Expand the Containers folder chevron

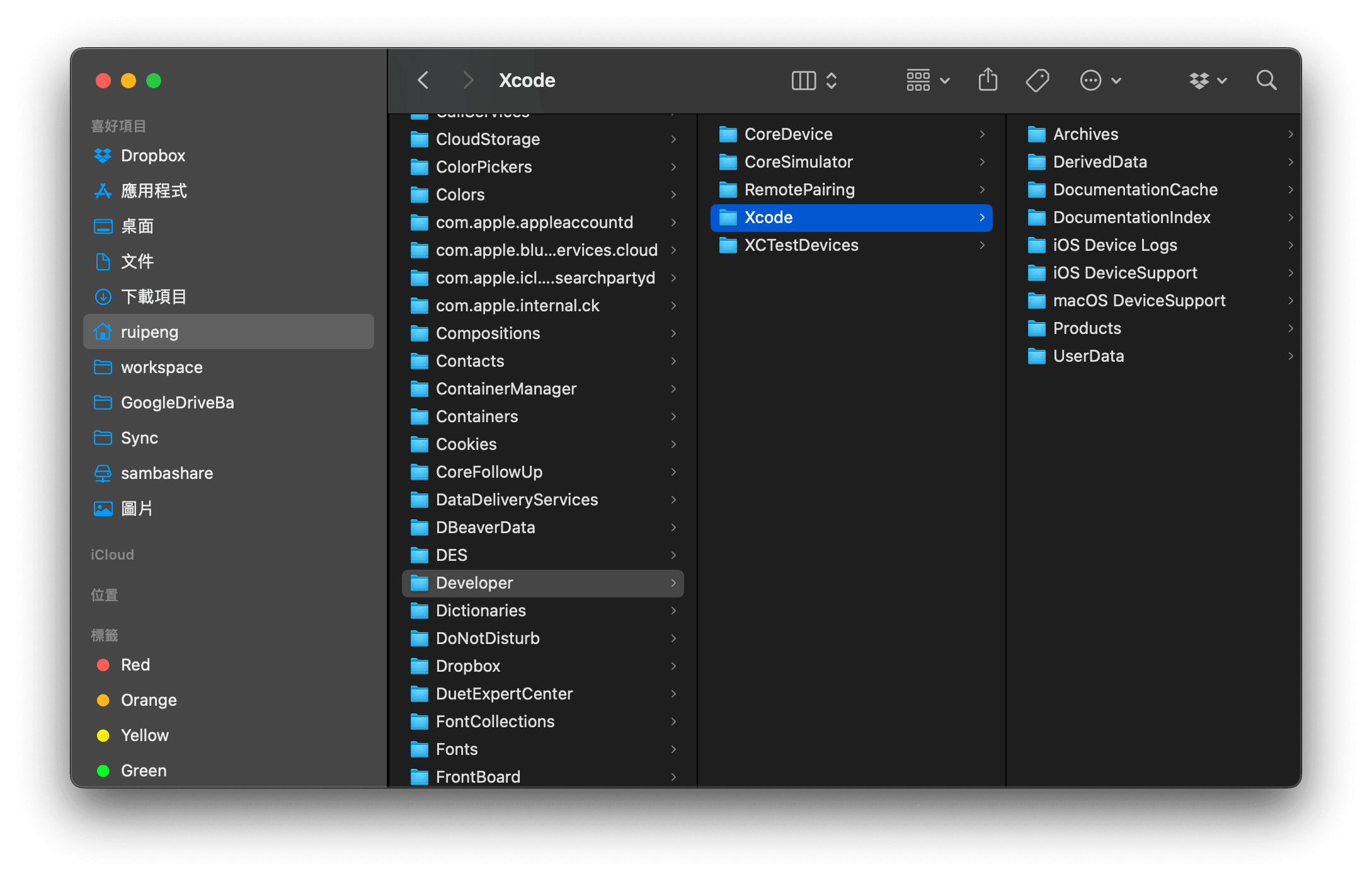(673, 417)
